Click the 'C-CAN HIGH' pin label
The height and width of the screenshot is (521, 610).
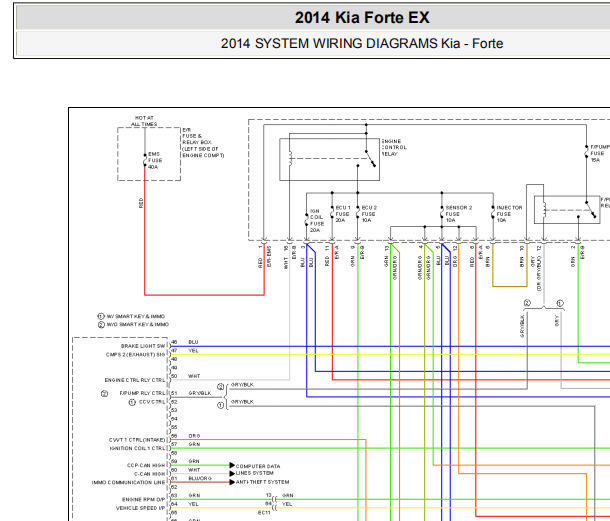click(150, 474)
